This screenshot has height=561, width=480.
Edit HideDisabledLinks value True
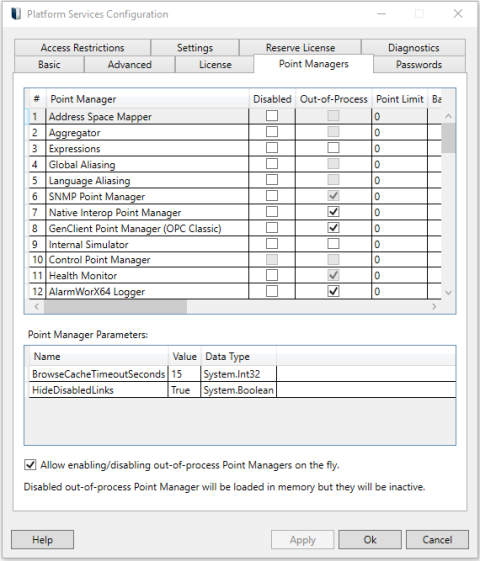pyautogui.click(x=185, y=390)
